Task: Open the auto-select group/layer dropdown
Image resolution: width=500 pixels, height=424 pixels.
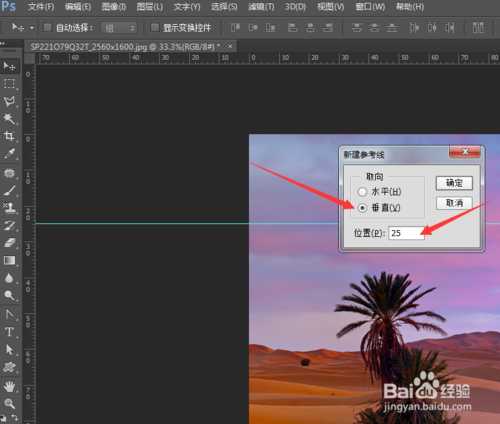Action: (x=119, y=28)
